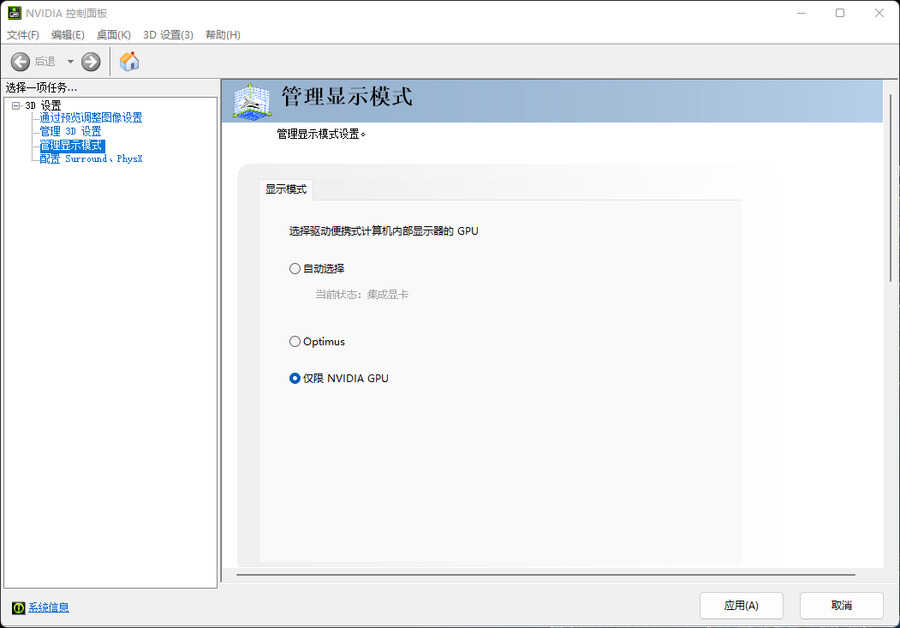Collapse the 3D 设置 tree node

[16, 106]
